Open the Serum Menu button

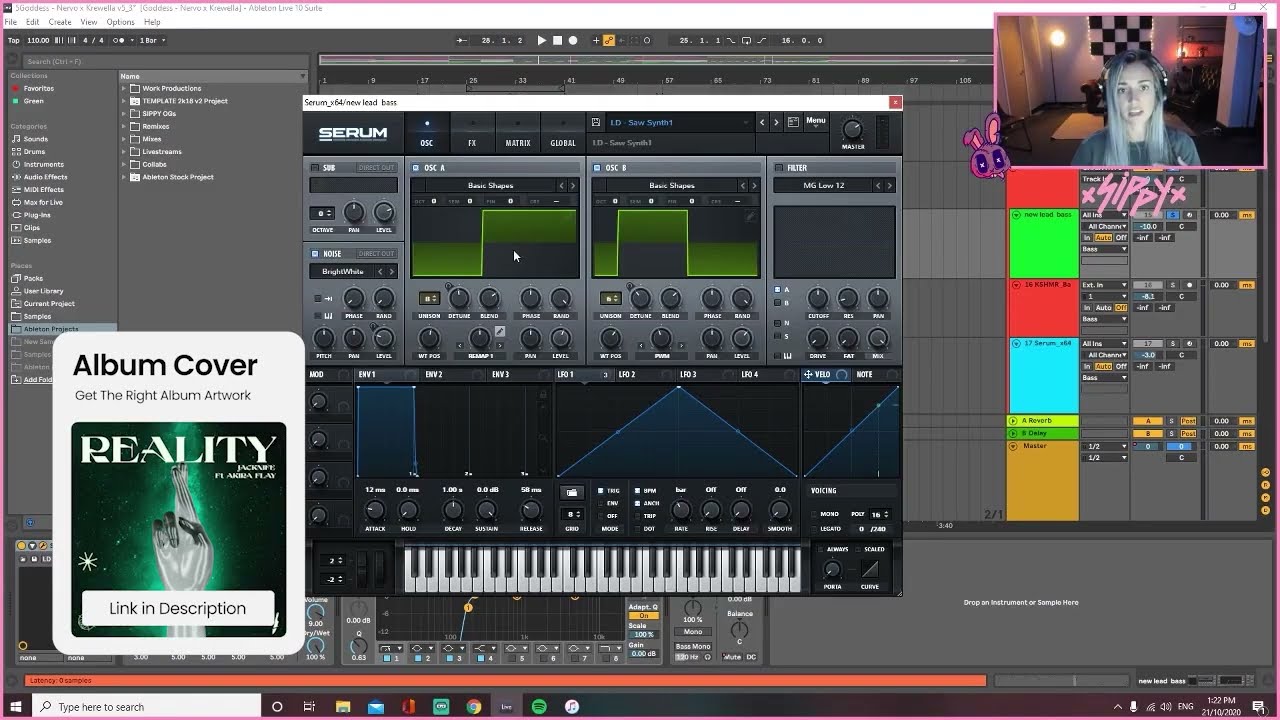coord(816,121)
